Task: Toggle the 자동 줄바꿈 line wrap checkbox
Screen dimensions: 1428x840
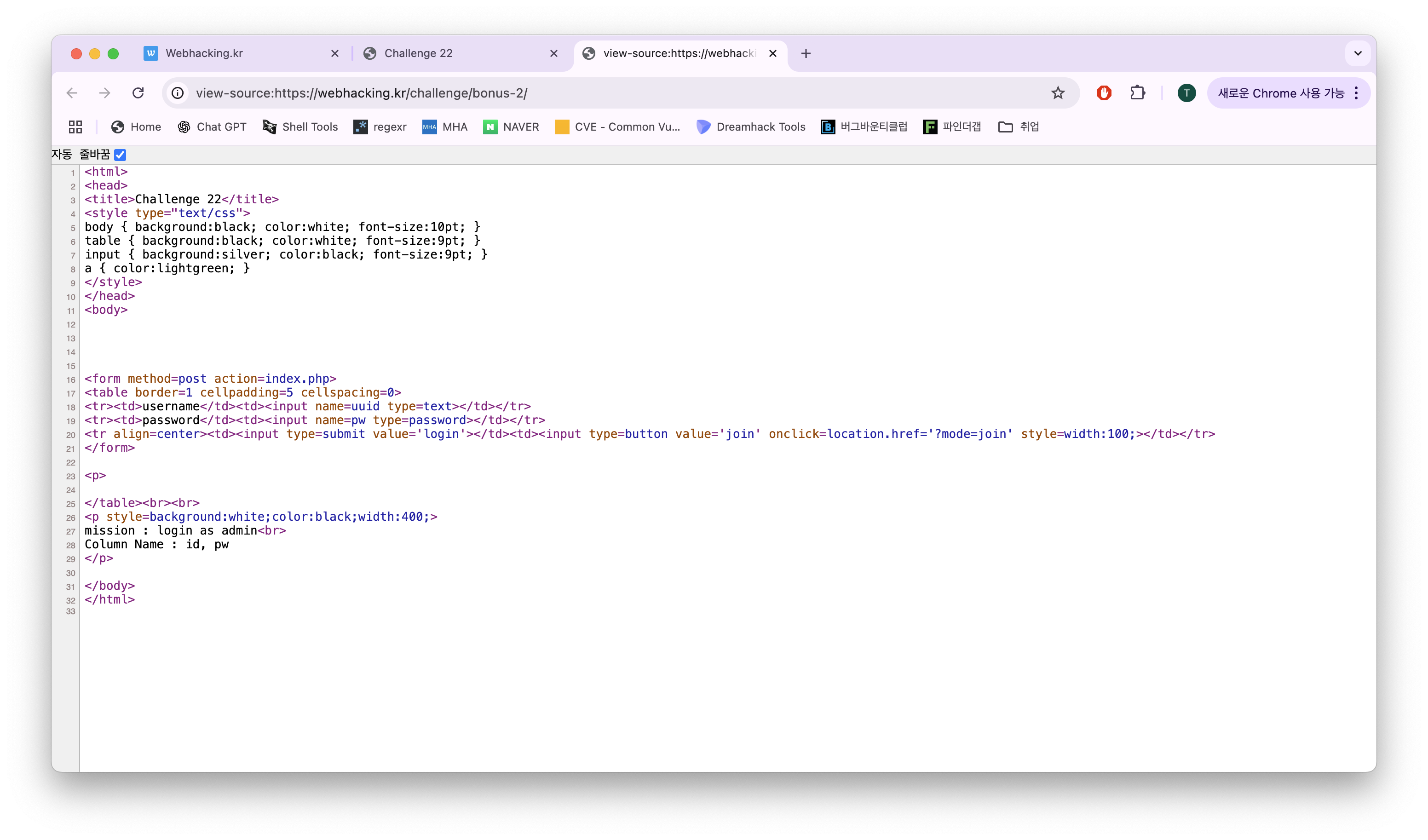Action: click(x=120, y=155)
